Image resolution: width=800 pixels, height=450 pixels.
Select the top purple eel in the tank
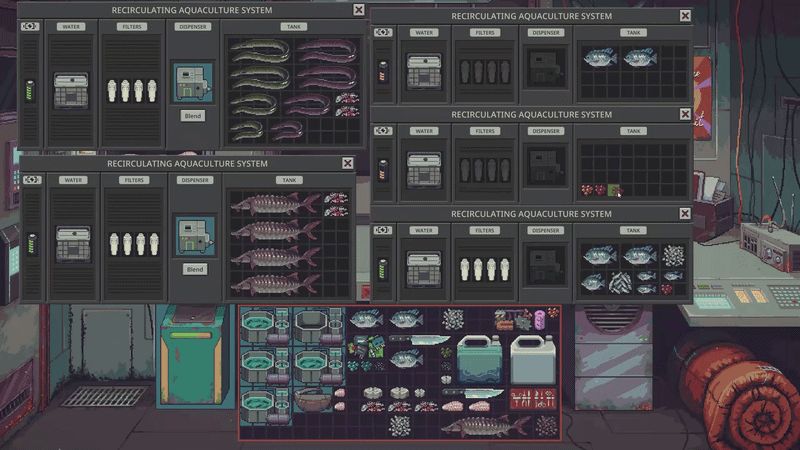[x=327, y=51]
